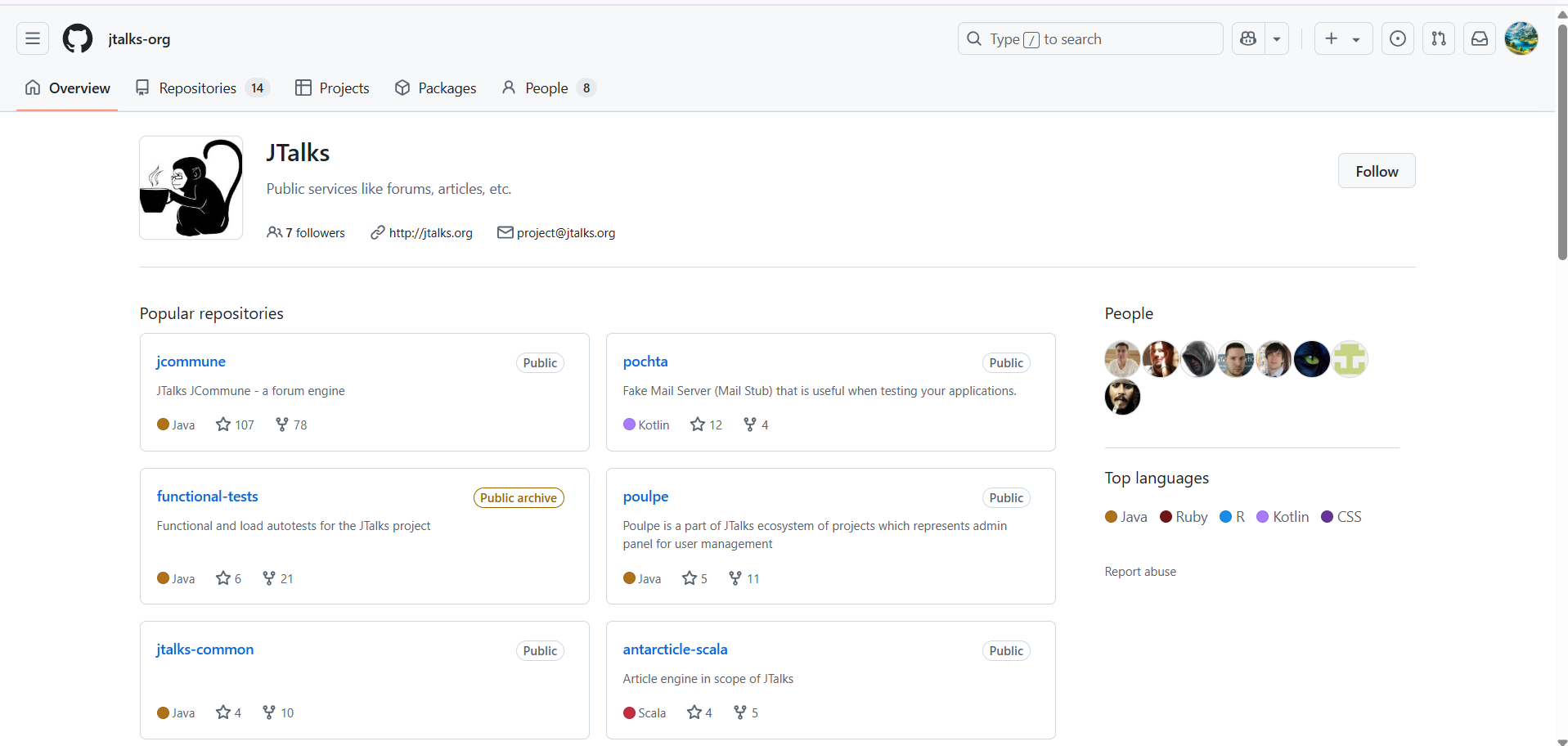The width and height of the screenshot is (1568, 746).
Task: View pochta's 12 stargazers
Action: pyautogui.click(x=706, y=425)
